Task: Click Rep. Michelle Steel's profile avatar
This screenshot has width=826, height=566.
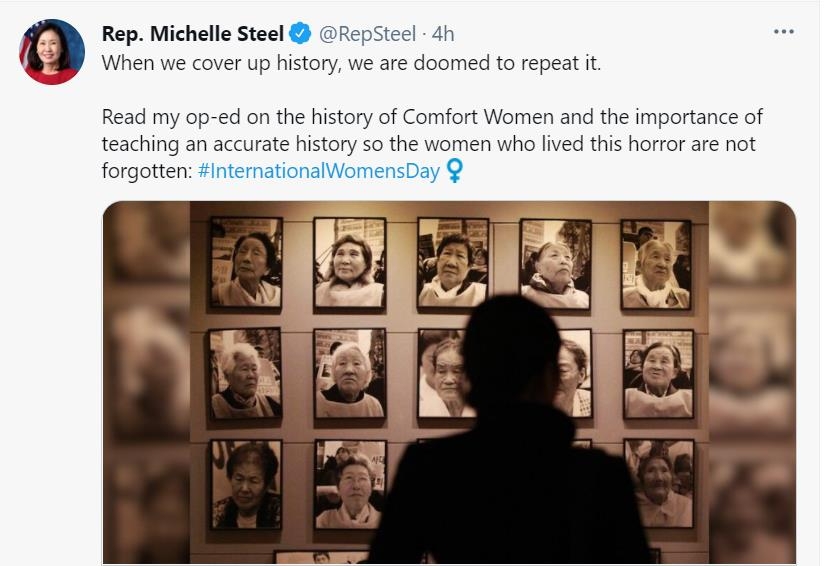Action: pos(52,52)
